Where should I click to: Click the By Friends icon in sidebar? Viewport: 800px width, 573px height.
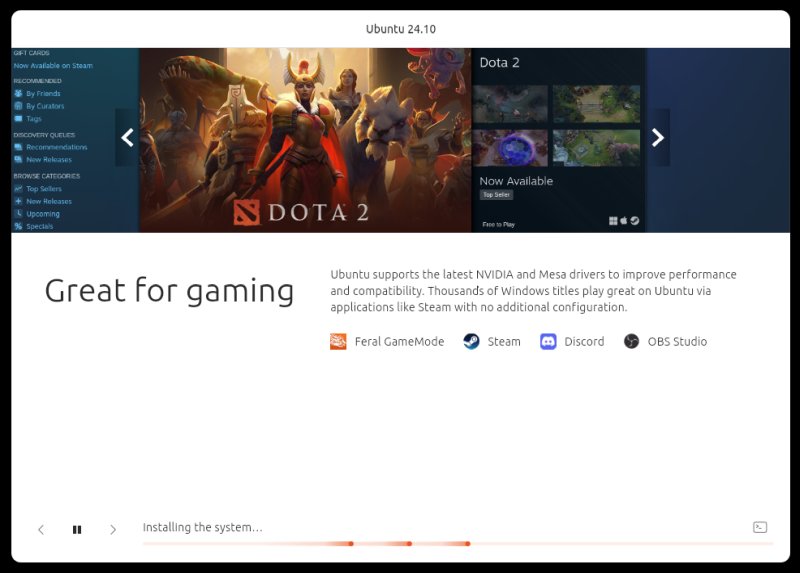coord(18,93)
